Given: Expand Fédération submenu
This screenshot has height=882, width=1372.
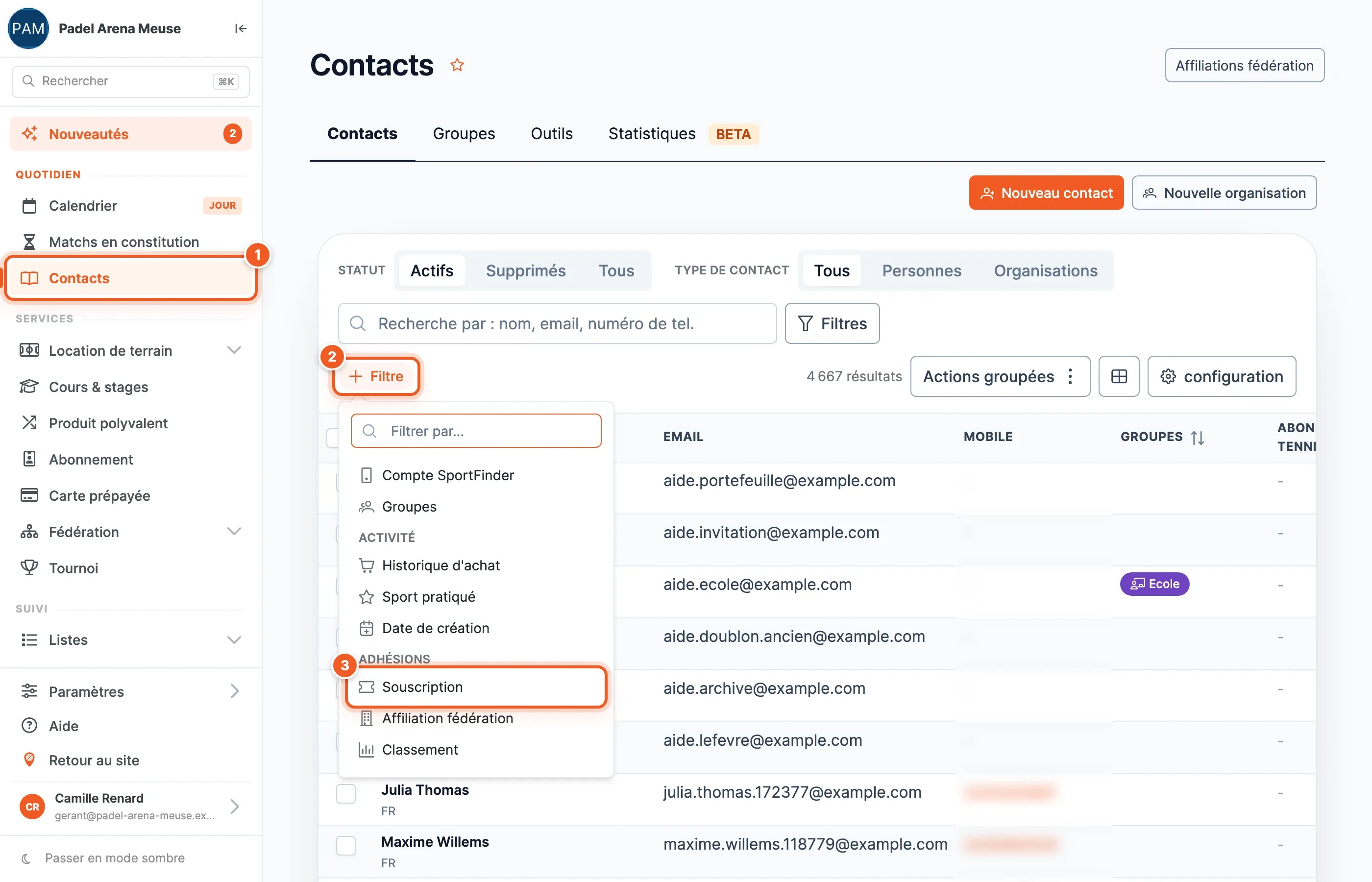Looking at the screenshot, I should click(234, 532).
